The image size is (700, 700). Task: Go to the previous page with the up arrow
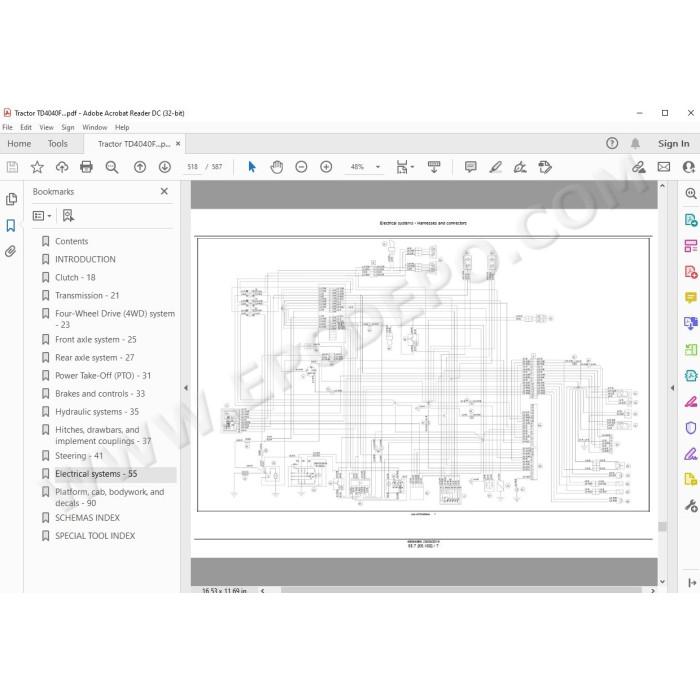point(140,167)
